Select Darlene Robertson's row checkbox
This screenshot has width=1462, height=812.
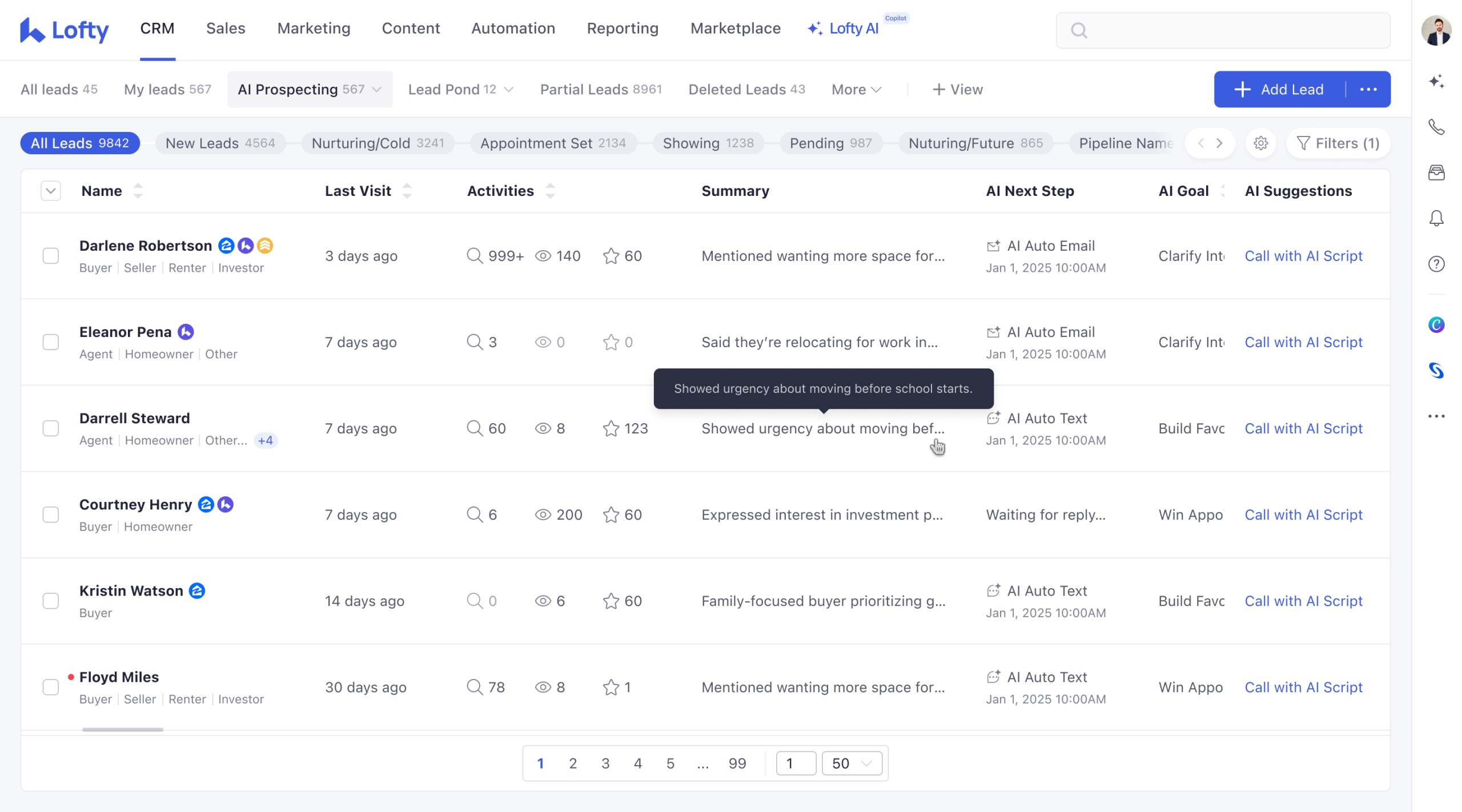click(51, 256)
